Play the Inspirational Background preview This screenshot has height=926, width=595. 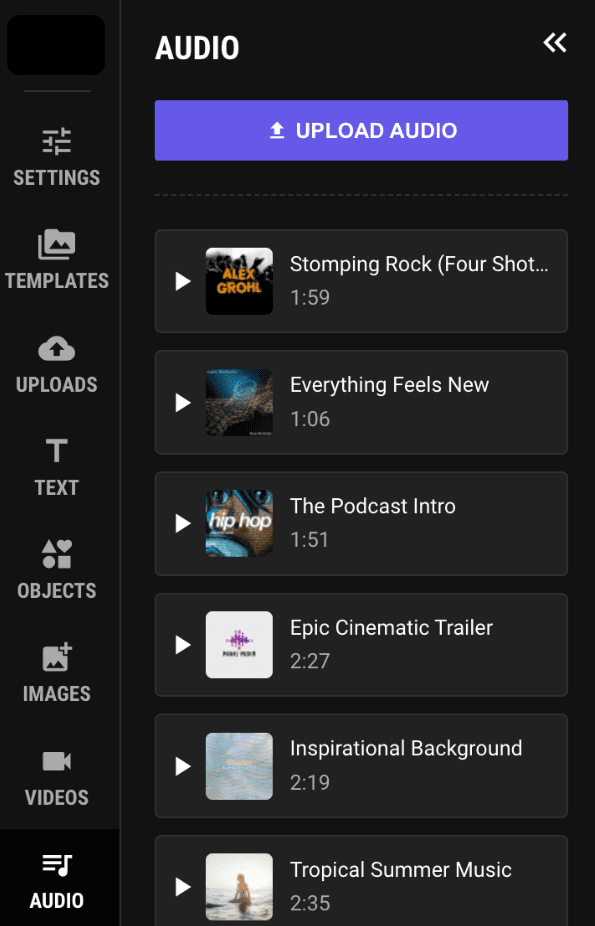click(x=183, y=767)
